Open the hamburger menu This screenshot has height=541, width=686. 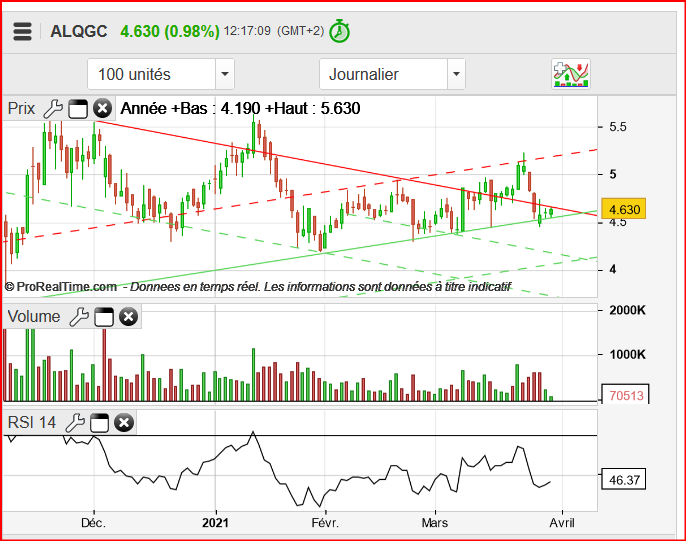[x=22, y=31]
